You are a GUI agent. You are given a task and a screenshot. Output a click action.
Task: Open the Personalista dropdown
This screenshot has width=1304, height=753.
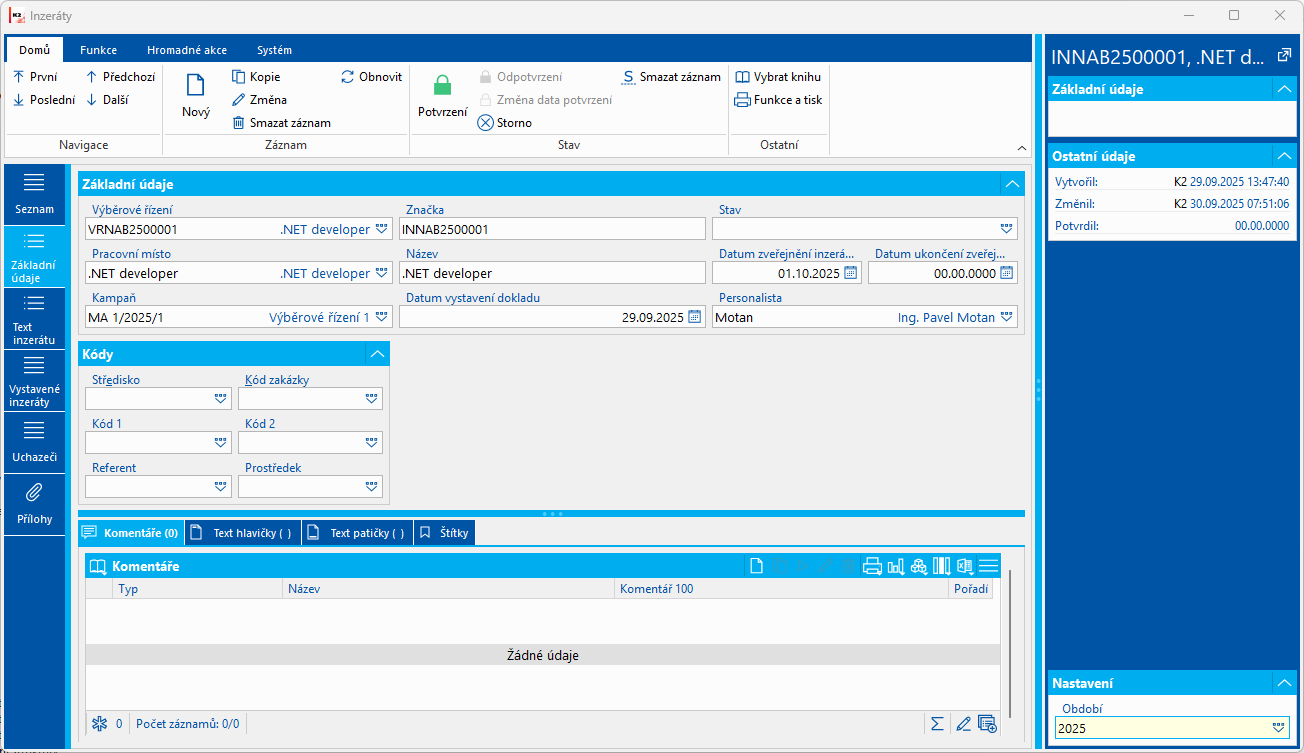coord(1007,317)
